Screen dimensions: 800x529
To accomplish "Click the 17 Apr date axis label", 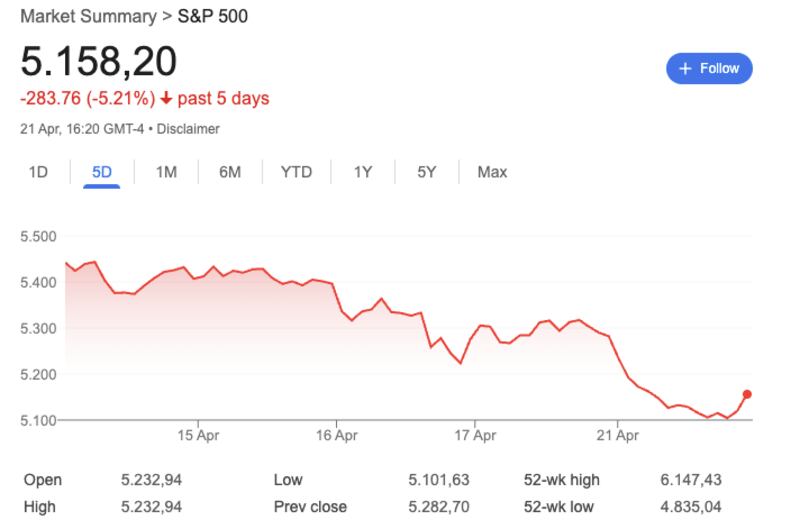I will 474,436.
